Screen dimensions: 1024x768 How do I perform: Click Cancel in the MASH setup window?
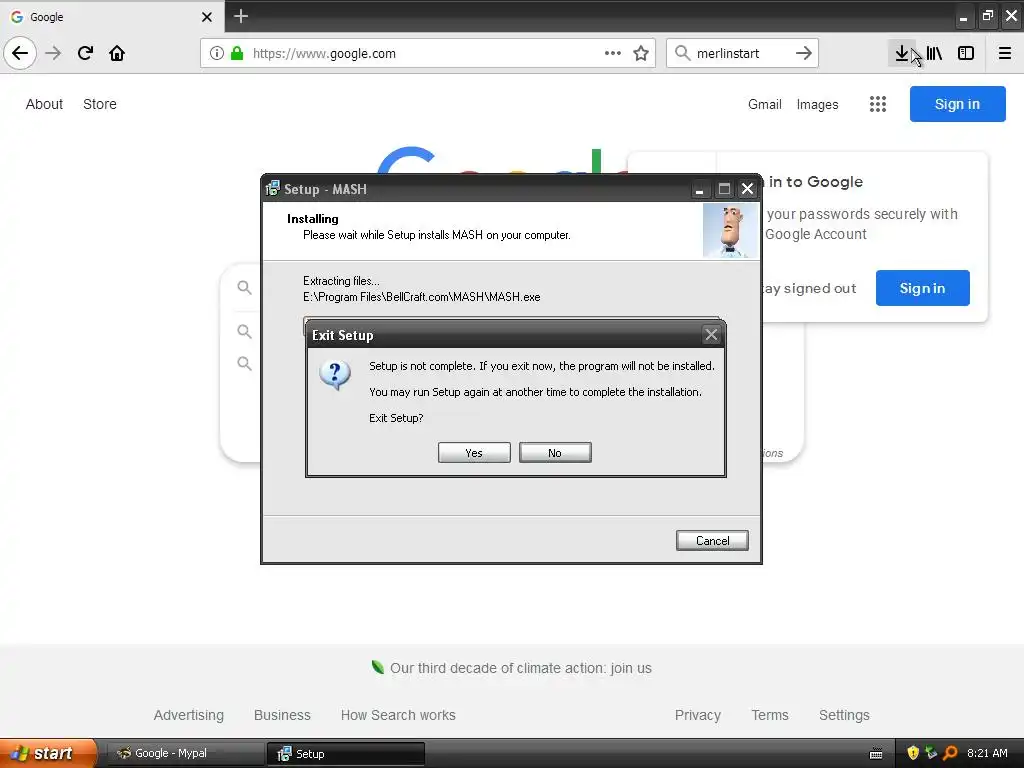(712, 541)
